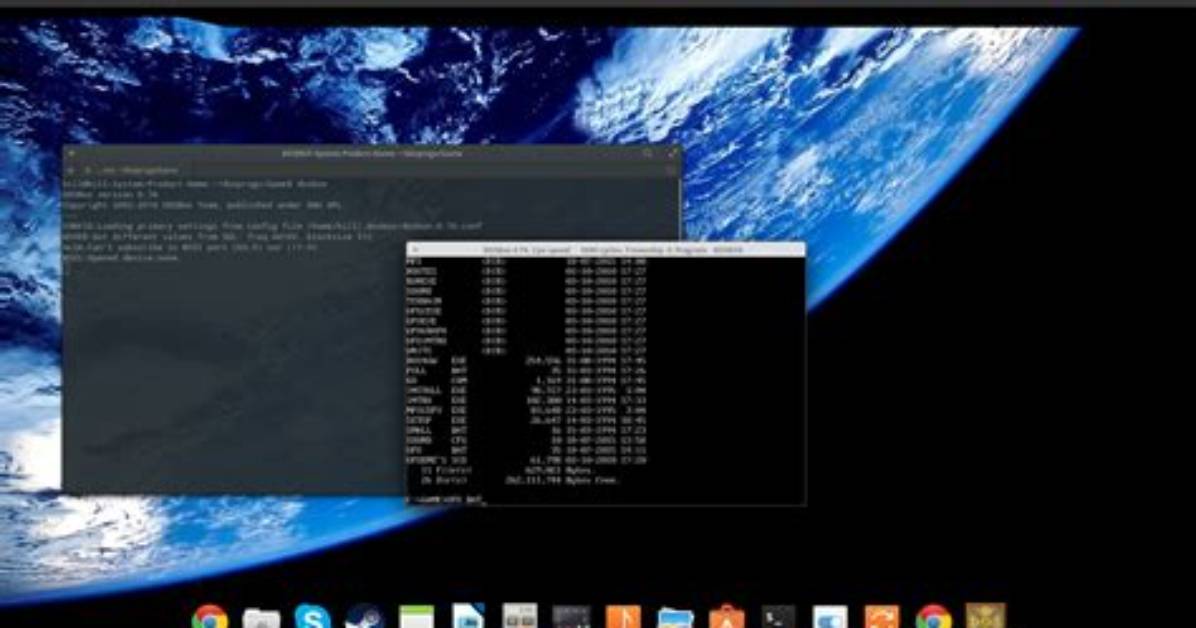Open the Chrome icon beside the DOSBox icon
This screenshot has width=1196, height=628.
(934, 616)
